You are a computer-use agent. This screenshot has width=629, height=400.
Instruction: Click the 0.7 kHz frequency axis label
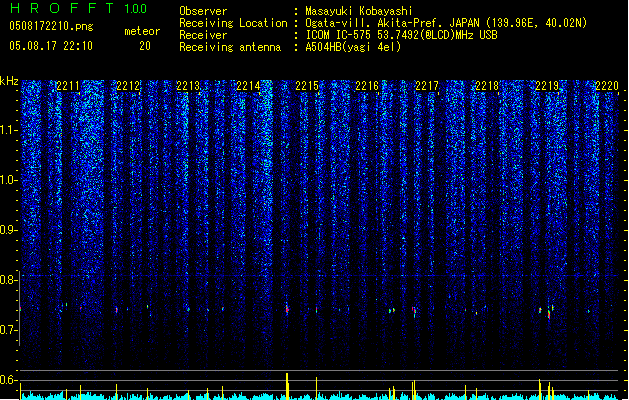pos(8,330)
